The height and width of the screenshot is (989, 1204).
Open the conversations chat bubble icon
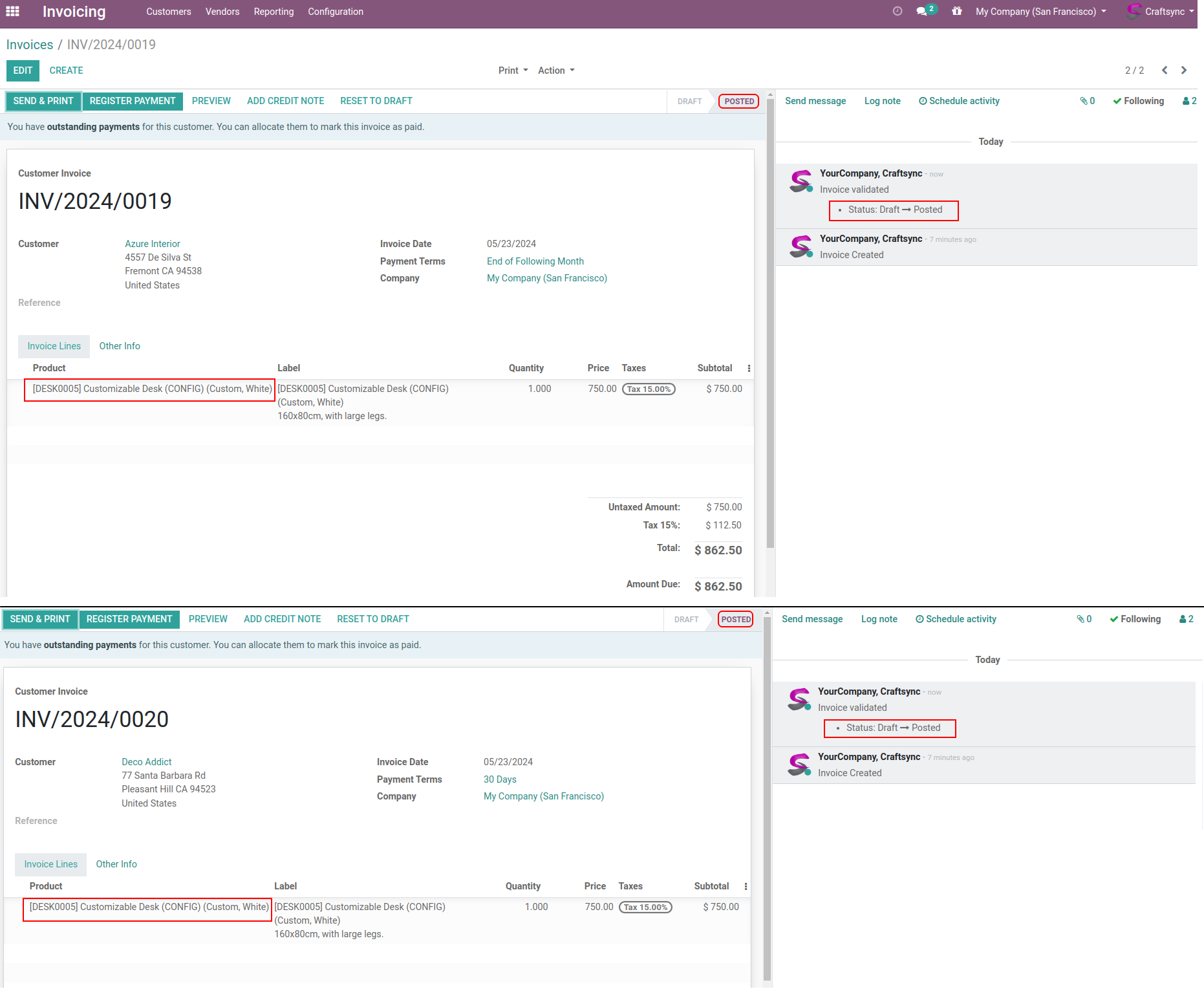(x=922, y=12)
